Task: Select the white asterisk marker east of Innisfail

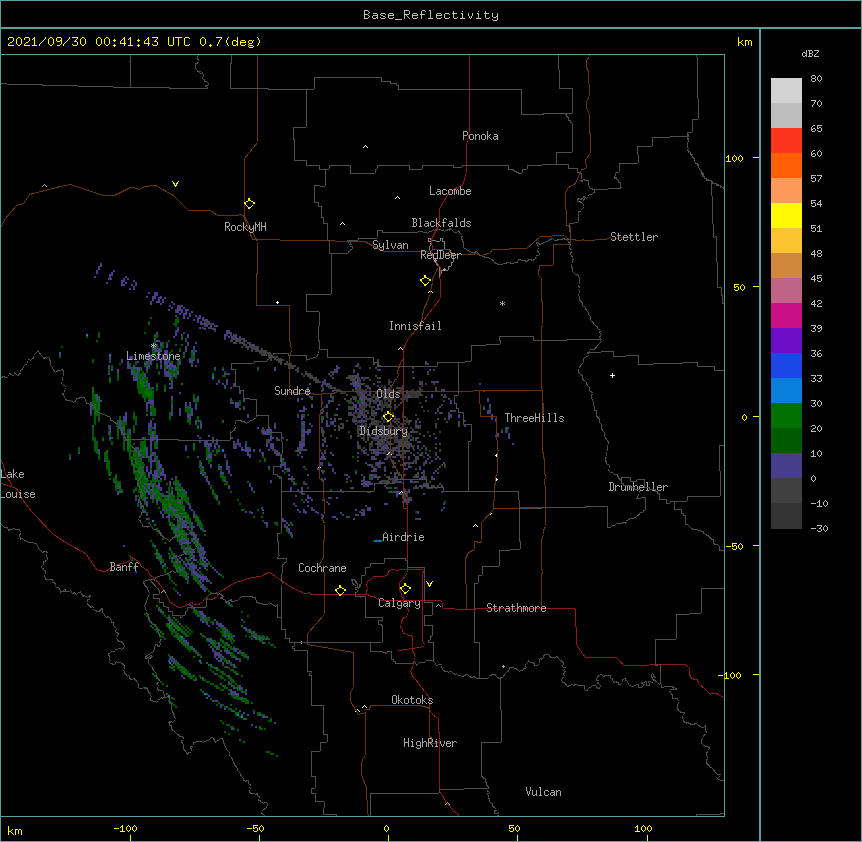Action: [502, 303]
